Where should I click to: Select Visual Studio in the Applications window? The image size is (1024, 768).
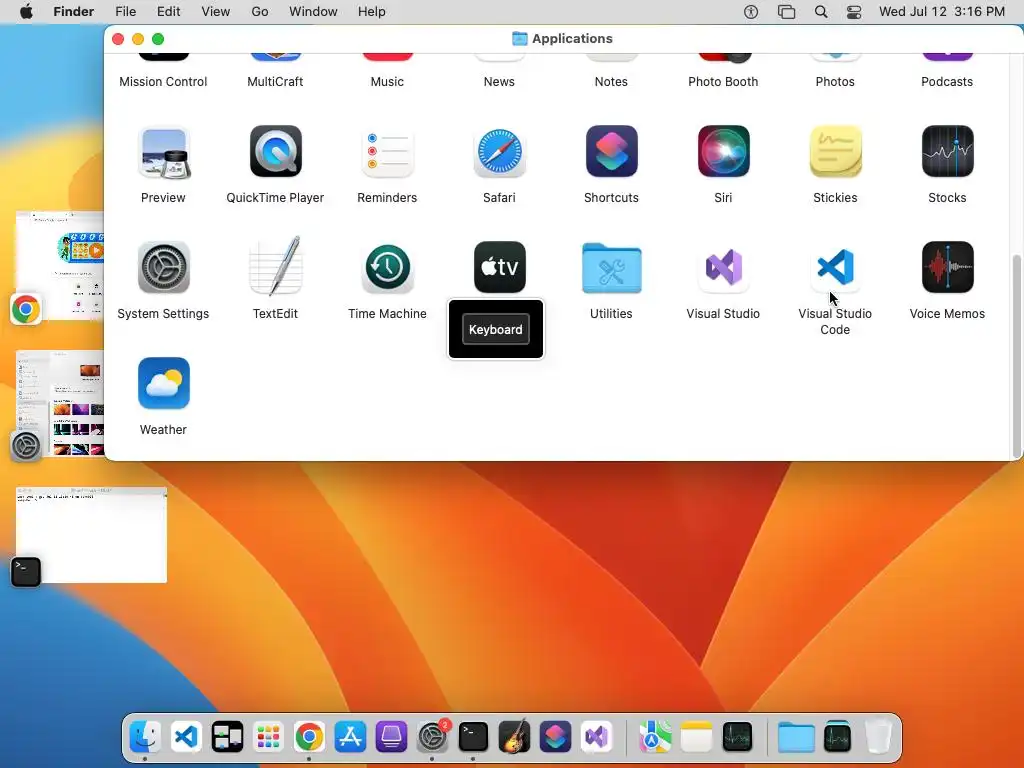coord(724,268)
